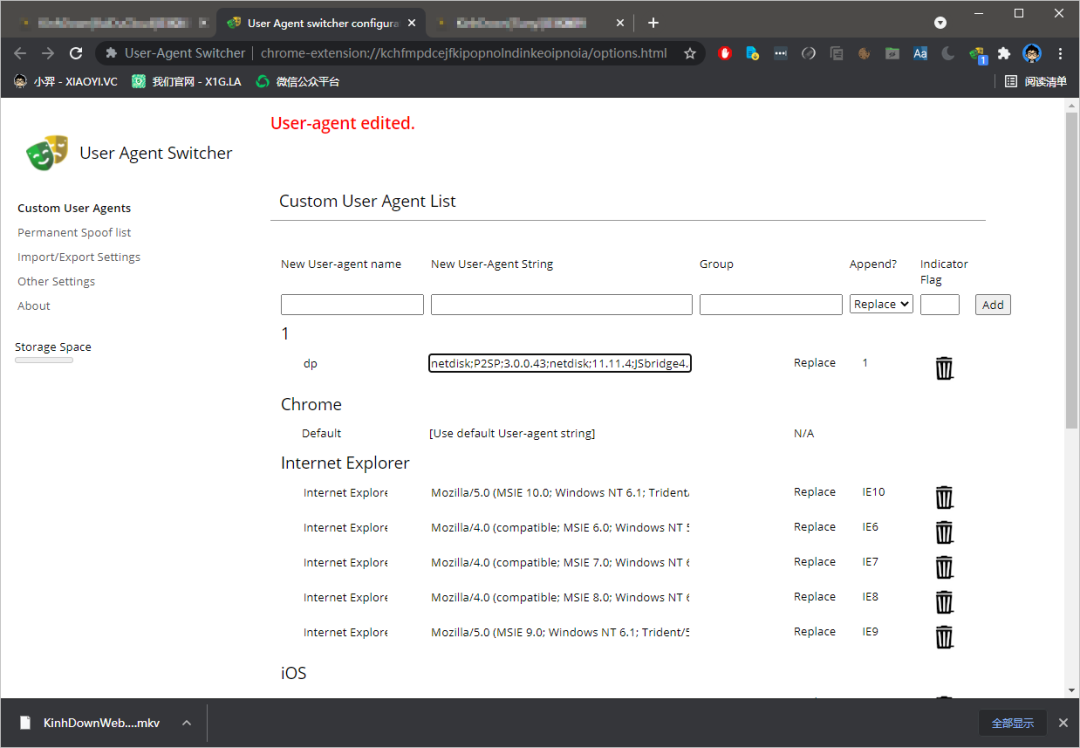Delete the IE8 user agent entry
This screenshot has height=748, width=1080.
click(x=944, y=602)
